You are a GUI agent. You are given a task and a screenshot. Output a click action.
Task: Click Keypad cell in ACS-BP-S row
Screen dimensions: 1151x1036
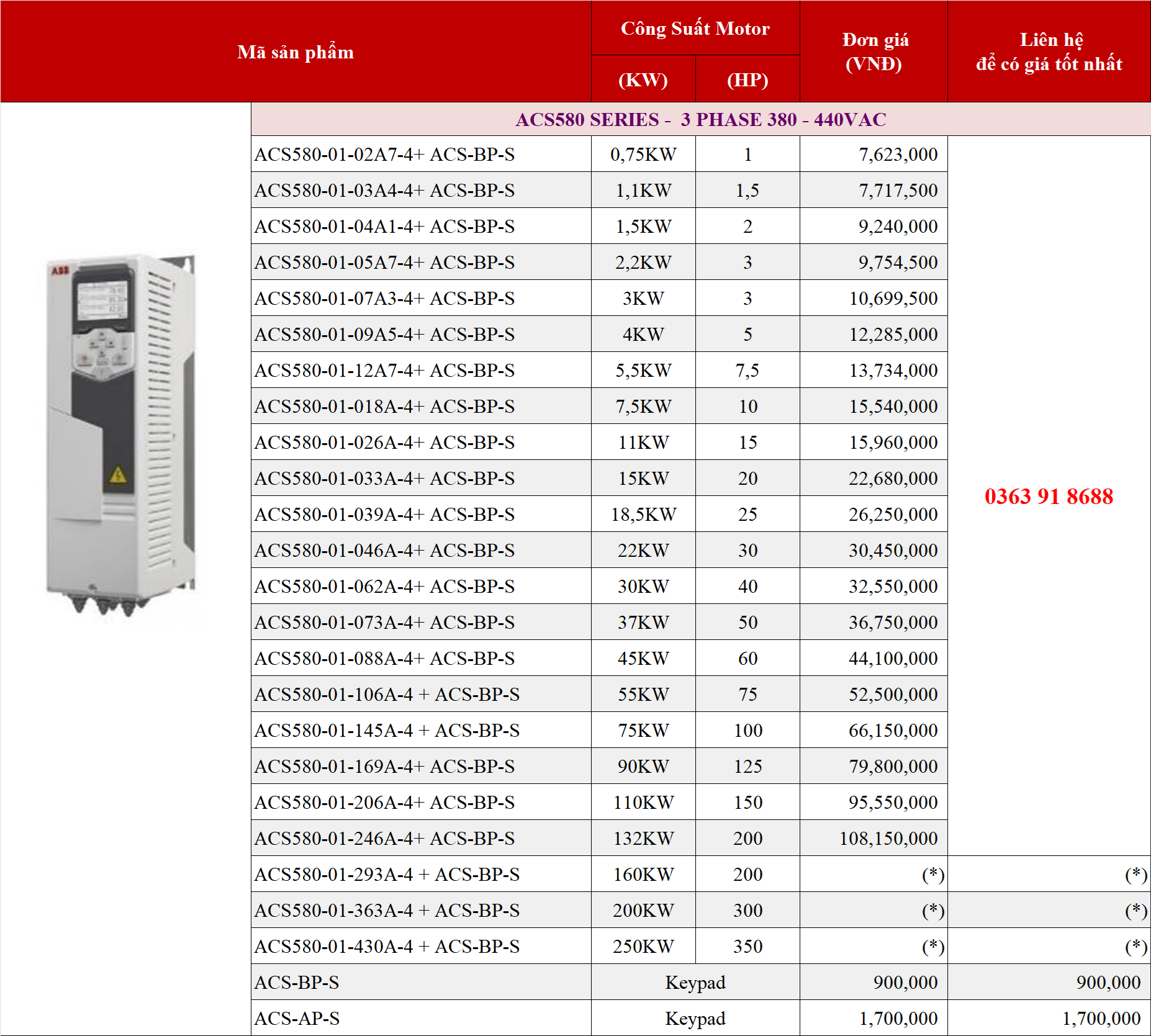click(695, 983)
